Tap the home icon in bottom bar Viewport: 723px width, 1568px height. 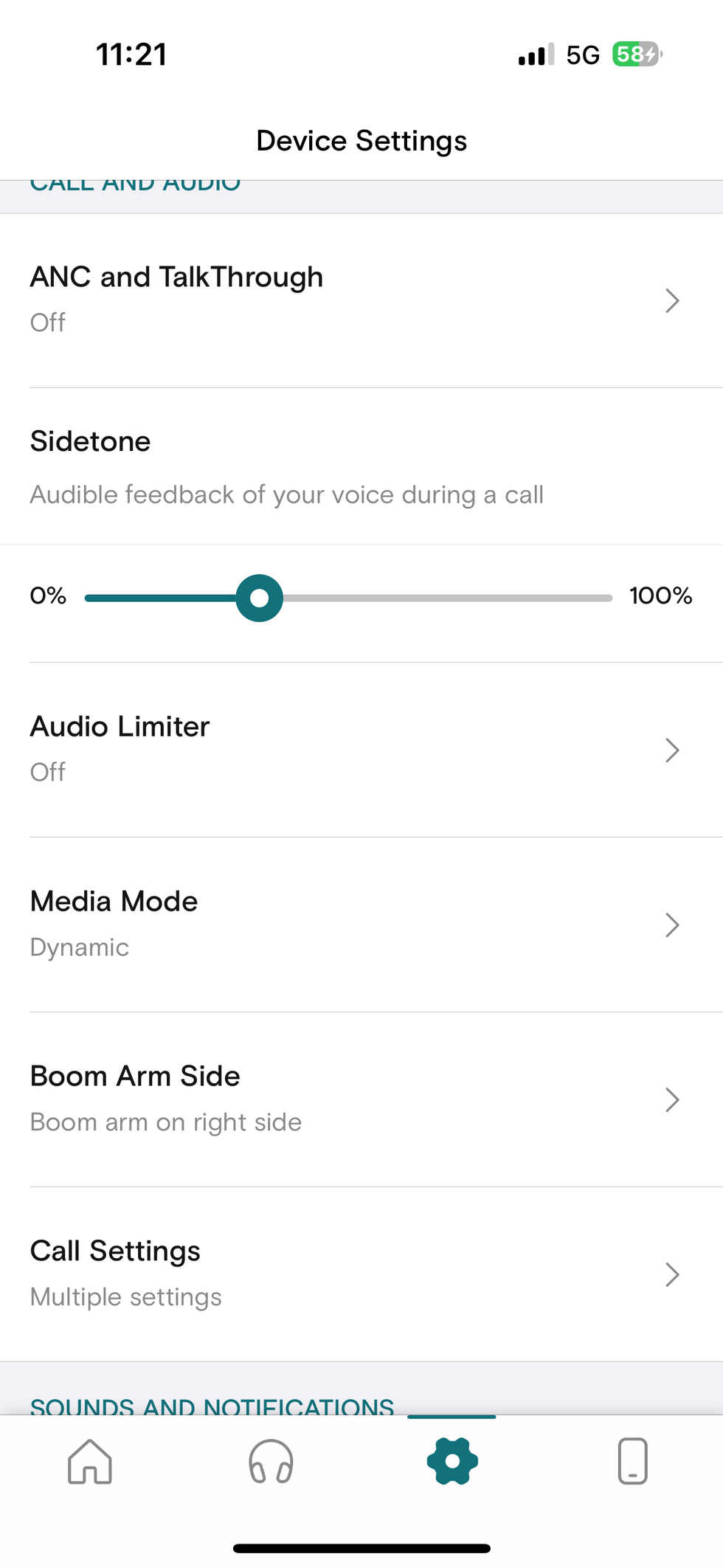click(x=90, y=1461)
